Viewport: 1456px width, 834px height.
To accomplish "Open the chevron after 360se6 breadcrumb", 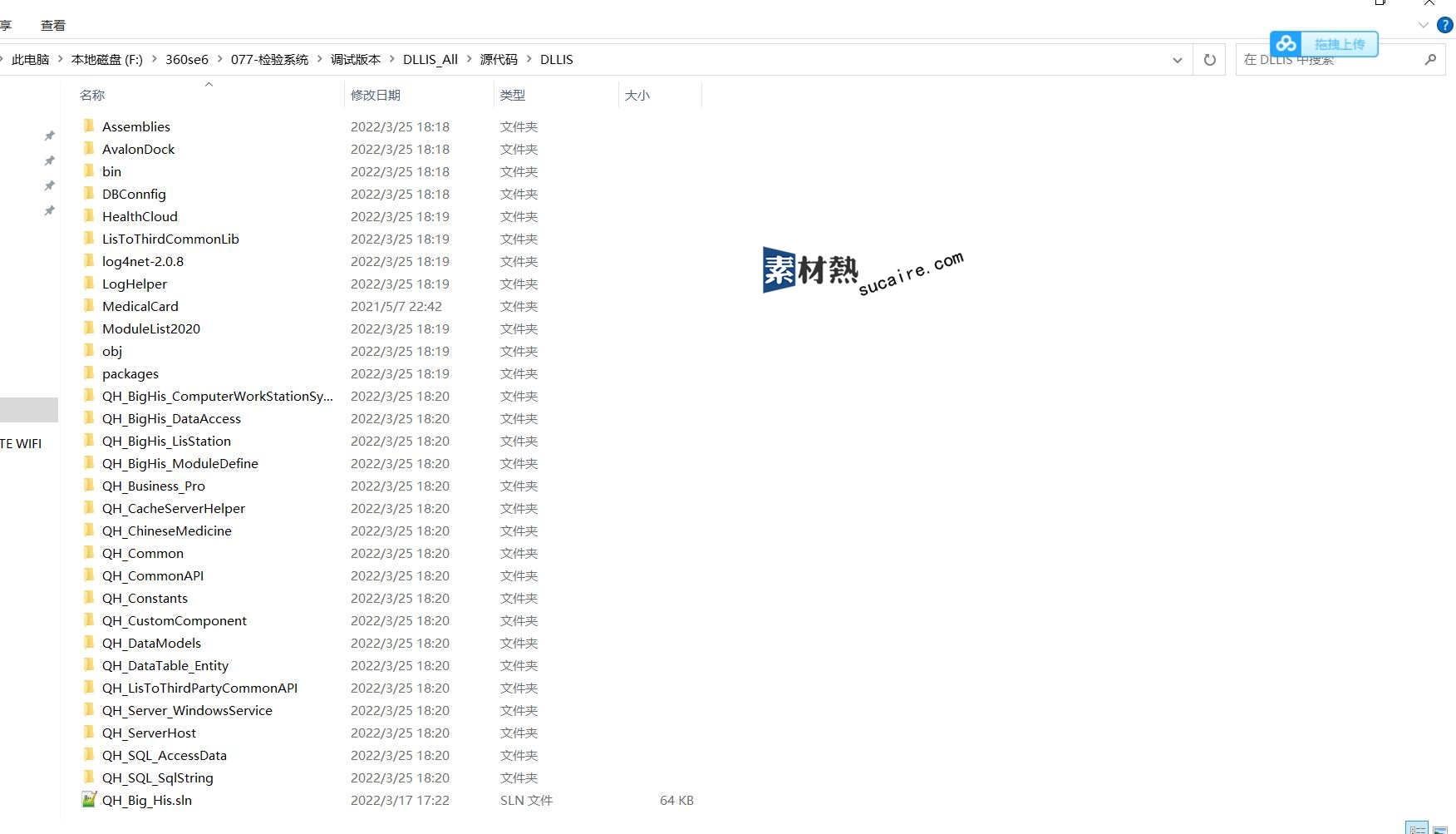I will (220, 59).
